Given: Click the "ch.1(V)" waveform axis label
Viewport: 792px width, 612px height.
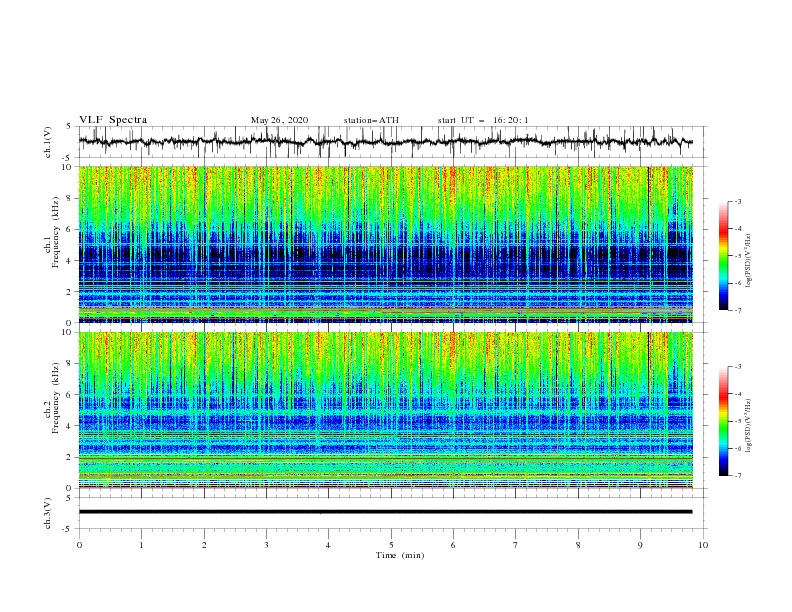Looking at the screenshot, I should point(48,142).
